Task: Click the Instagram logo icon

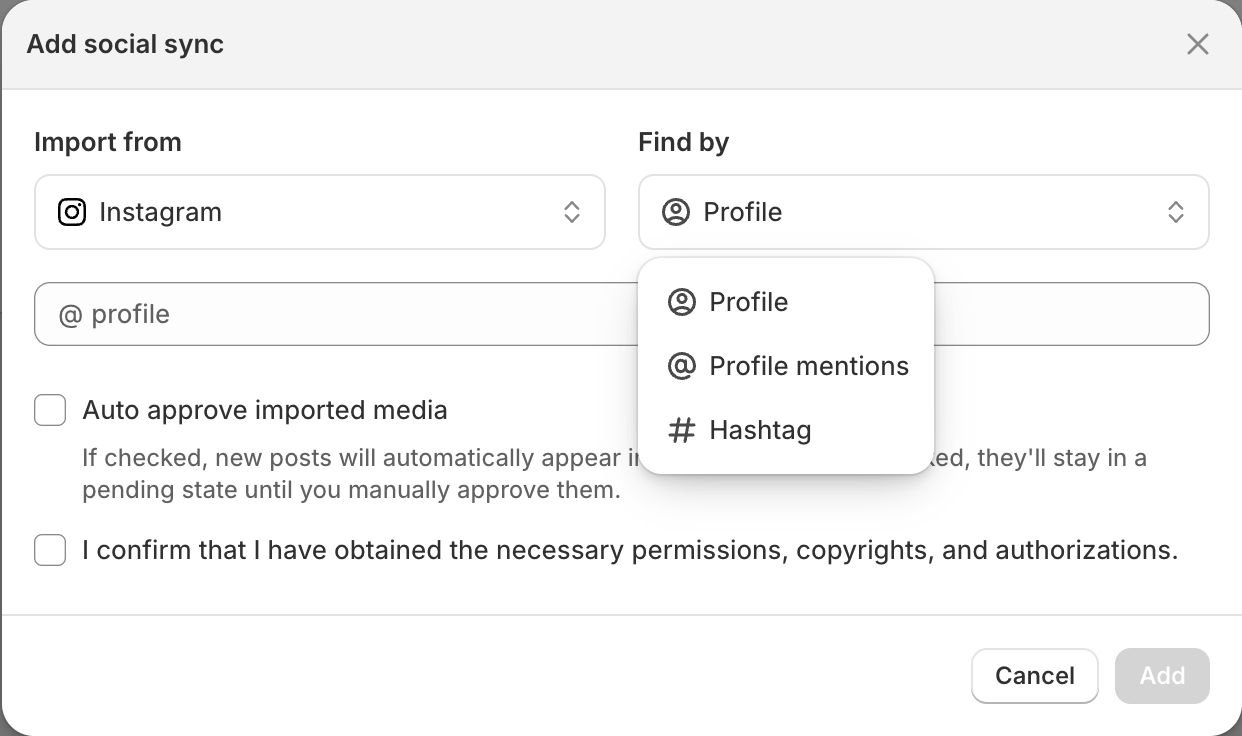Action: coord(72,212)
